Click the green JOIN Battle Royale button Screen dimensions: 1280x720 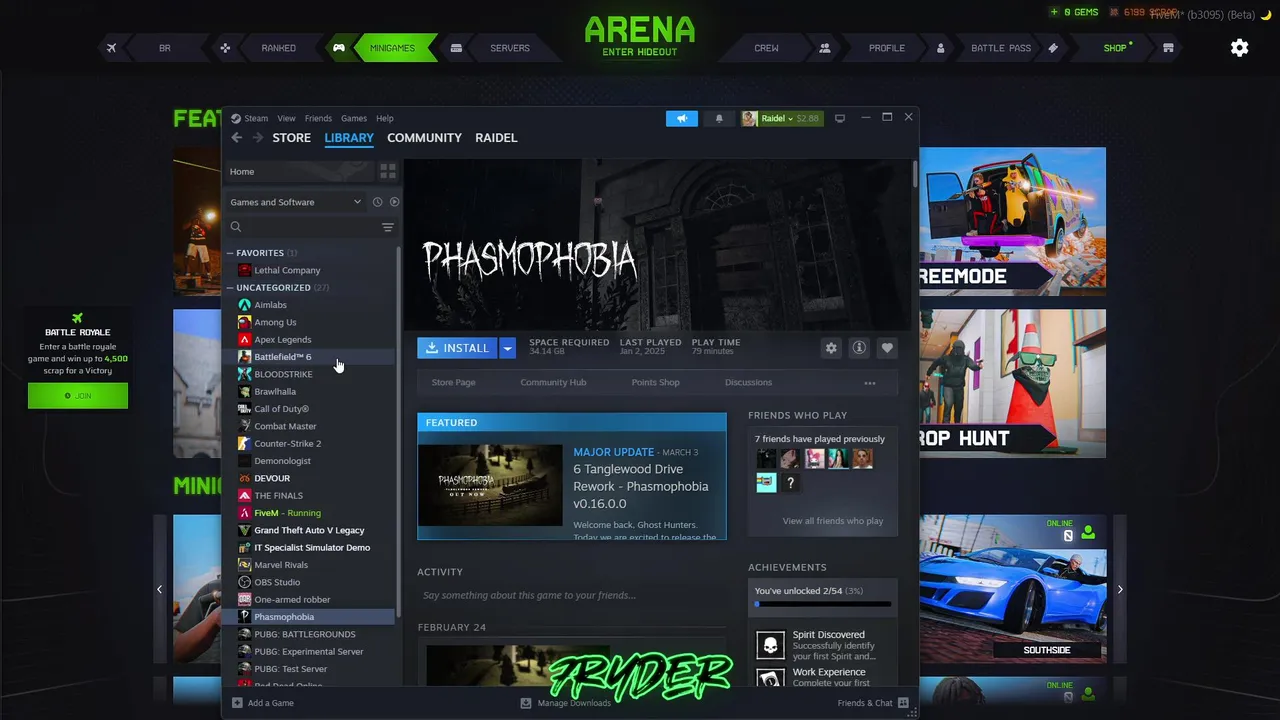(78, 396)
